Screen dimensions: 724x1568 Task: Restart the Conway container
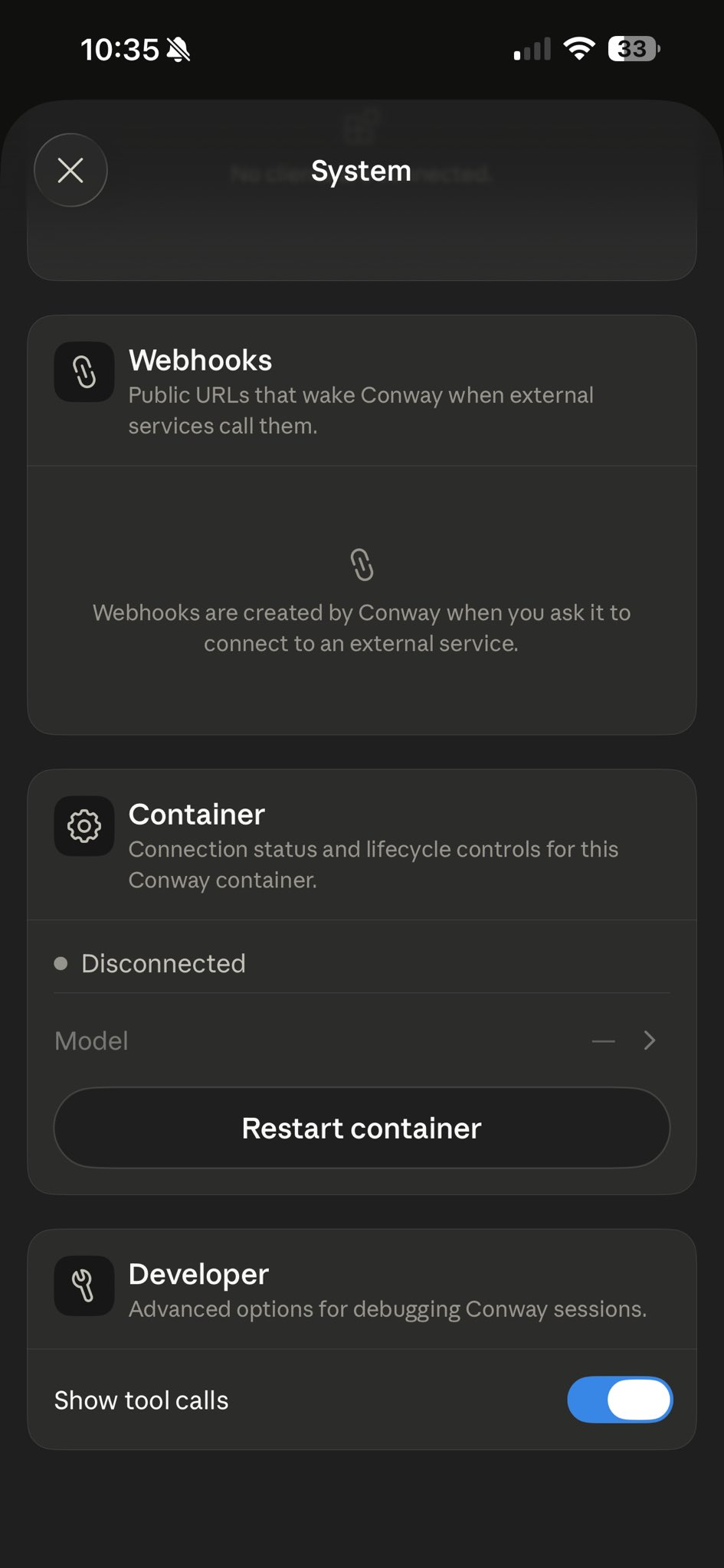(x=362, y=1128)
